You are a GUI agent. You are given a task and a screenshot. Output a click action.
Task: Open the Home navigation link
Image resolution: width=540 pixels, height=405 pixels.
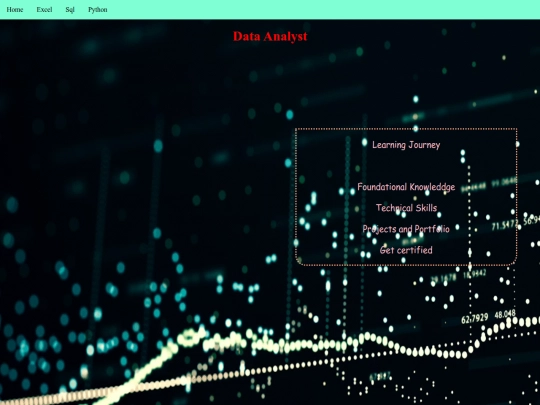[x=15, y=10]
